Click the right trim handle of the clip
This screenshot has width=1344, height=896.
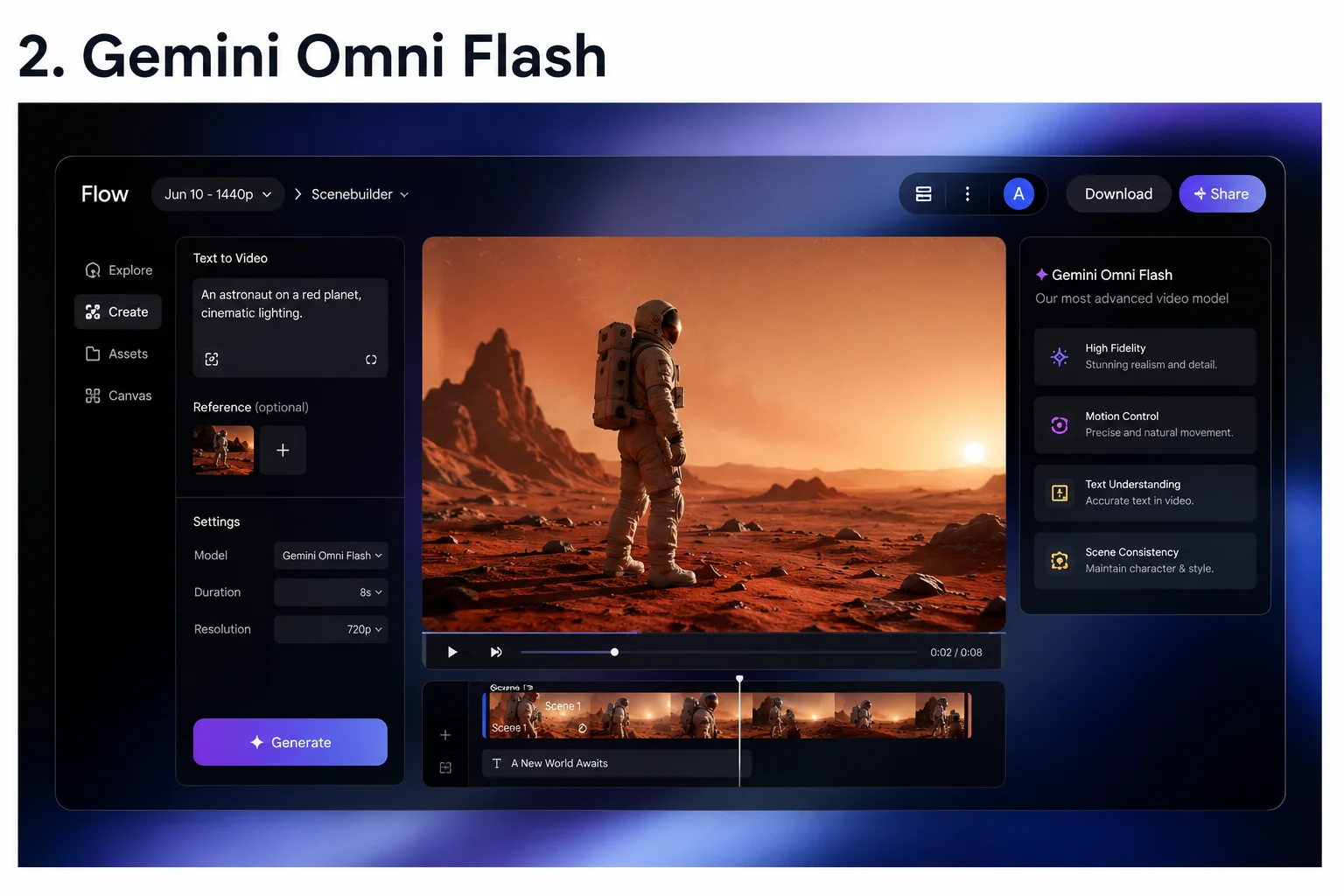coord(969,715)
